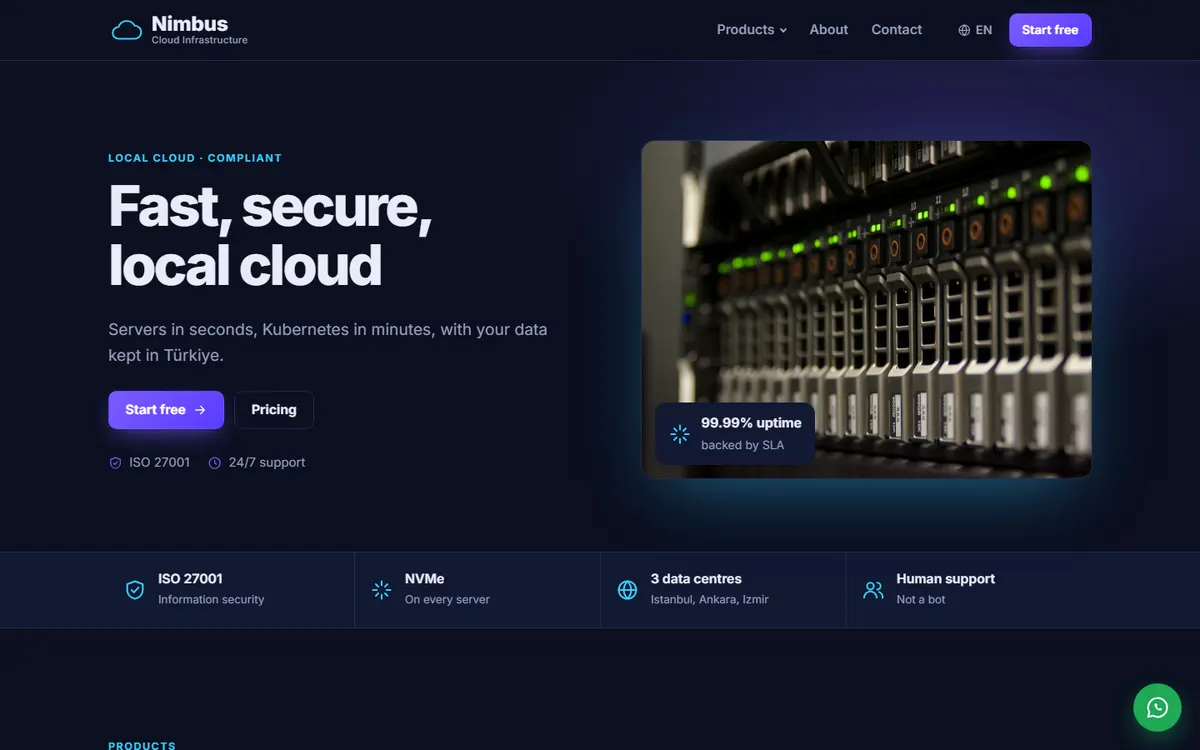Click the spinner icon on uptime badge
1200x750 pixels.
[680, 434]
